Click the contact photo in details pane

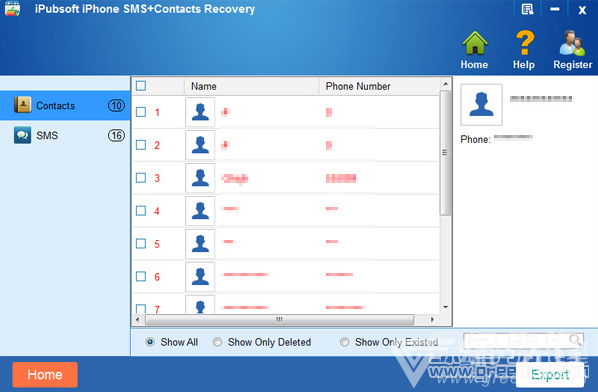click(481, 104)
